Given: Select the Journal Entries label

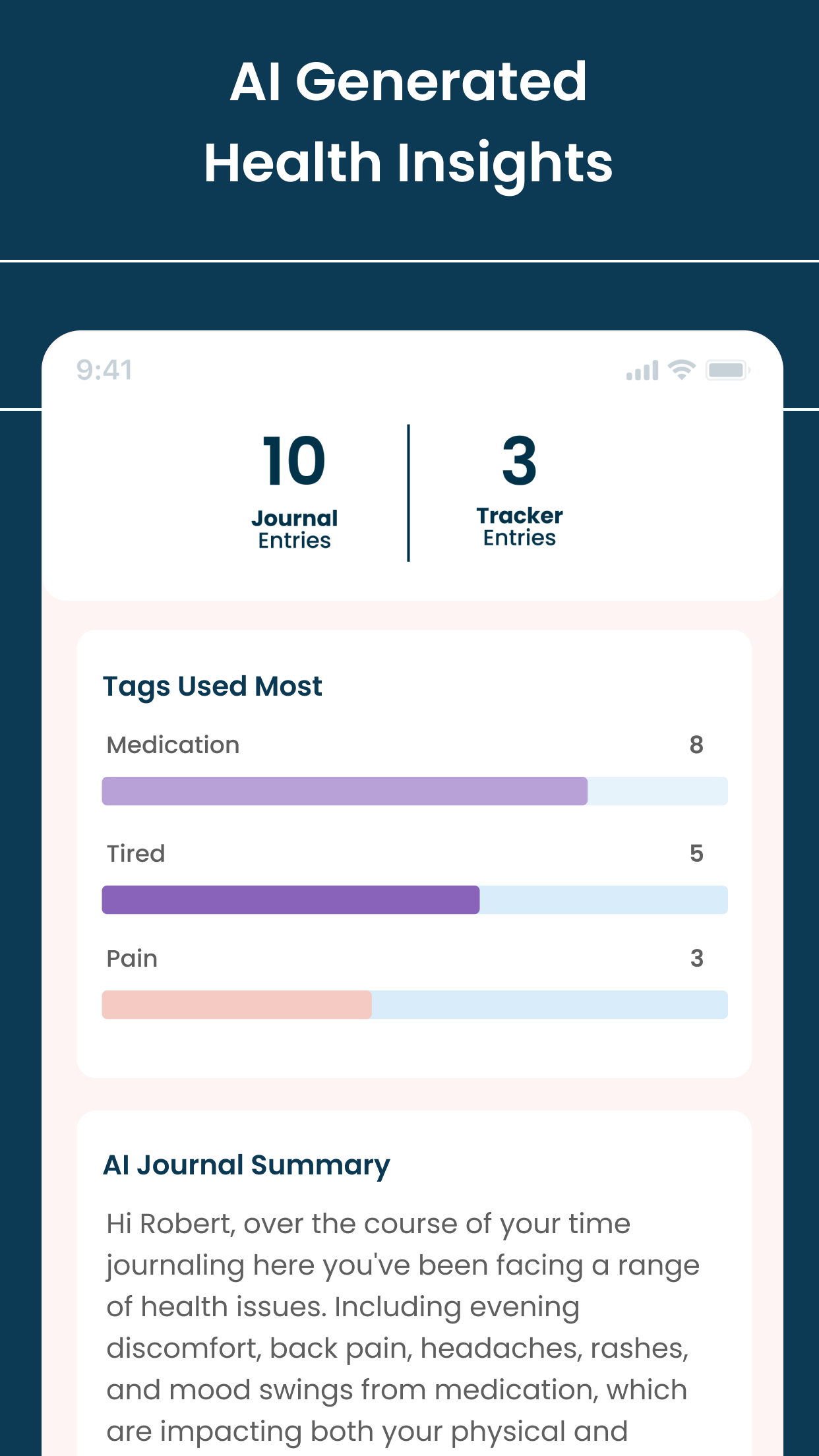Looking at the screenshot, I should click(294, 530).
